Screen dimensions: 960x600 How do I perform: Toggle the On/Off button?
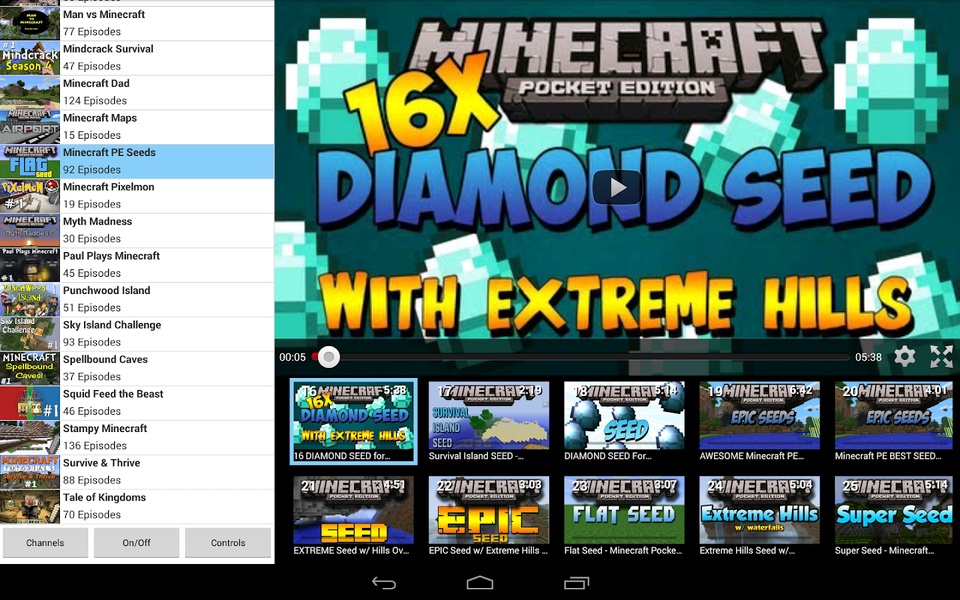pyautogui.click(x=137, y=542)
